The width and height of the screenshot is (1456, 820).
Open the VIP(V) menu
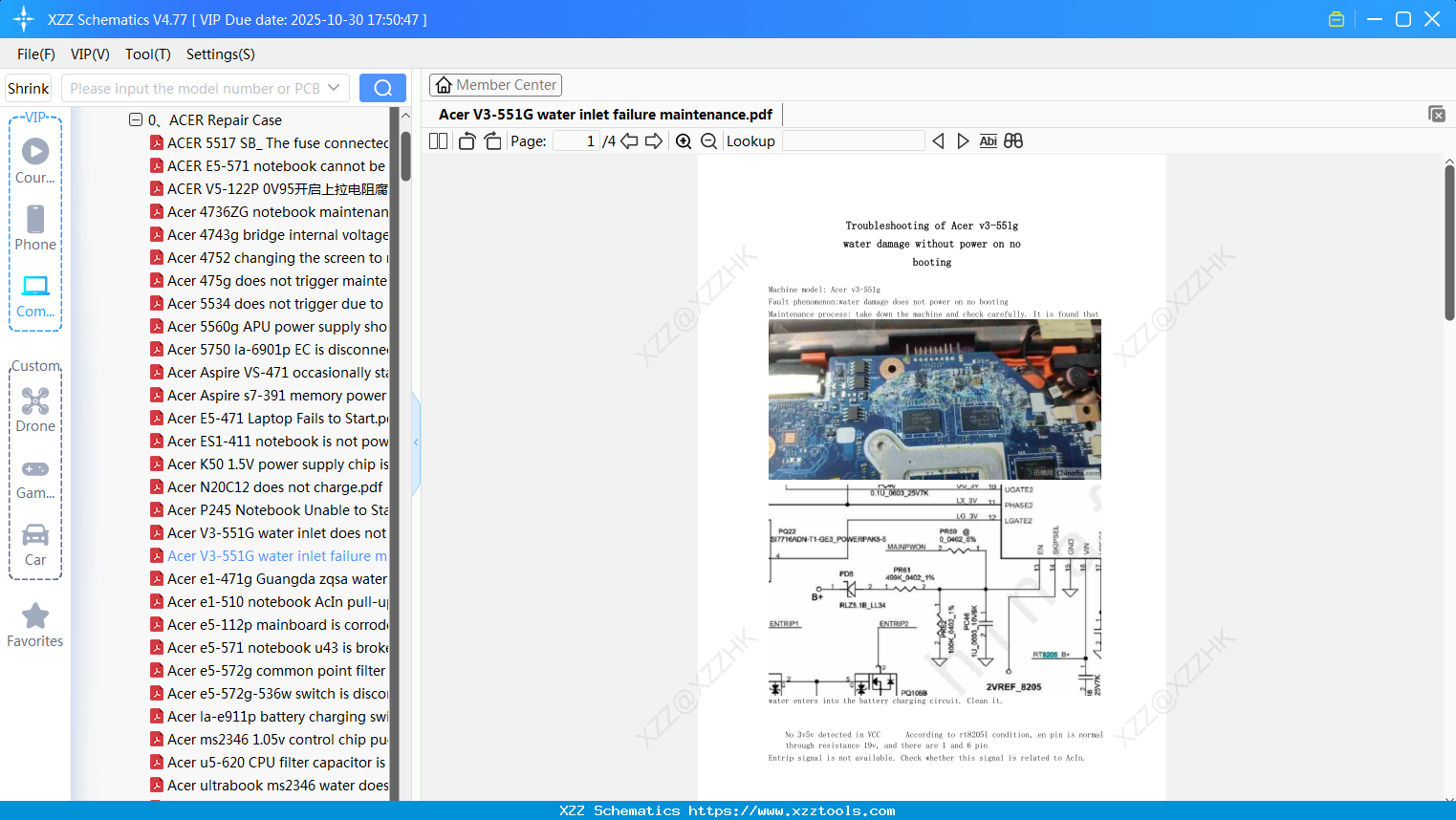click(x=90, y=54)
